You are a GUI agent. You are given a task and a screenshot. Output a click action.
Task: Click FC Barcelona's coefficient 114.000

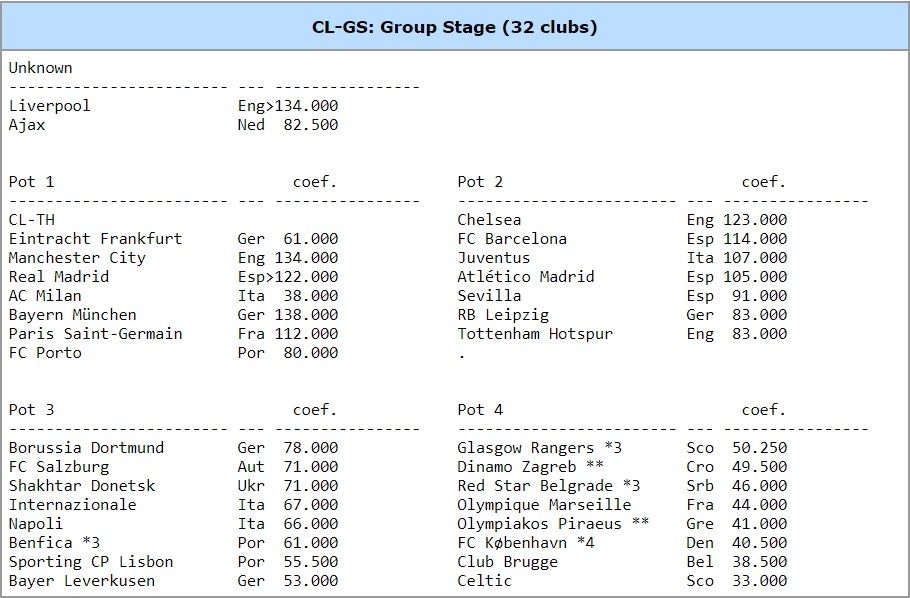point(755,239)
